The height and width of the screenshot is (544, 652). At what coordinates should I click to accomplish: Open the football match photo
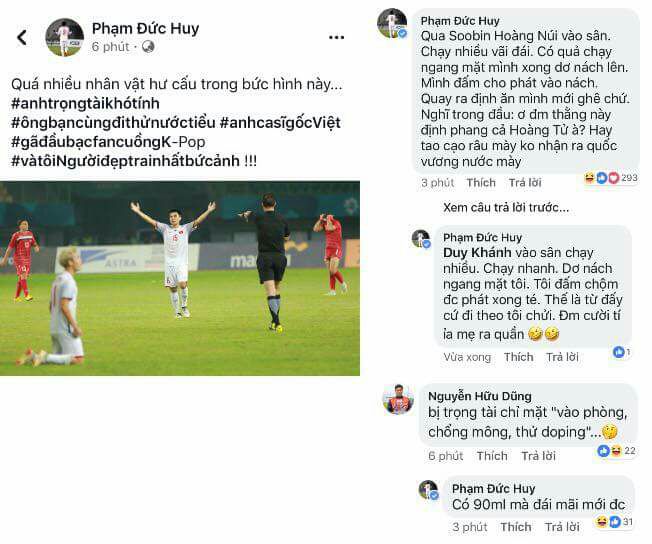pyautogui.click(x=180, y=278)
